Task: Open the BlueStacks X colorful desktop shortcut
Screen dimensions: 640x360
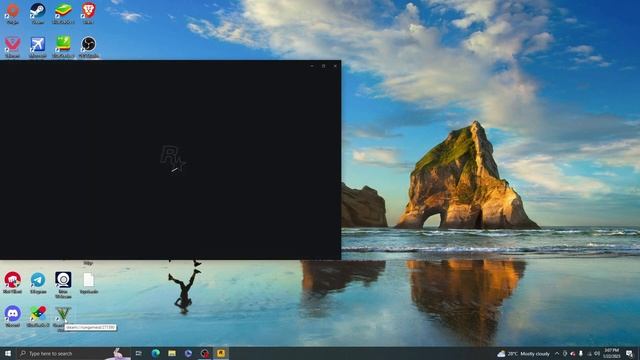Action: 38,316
